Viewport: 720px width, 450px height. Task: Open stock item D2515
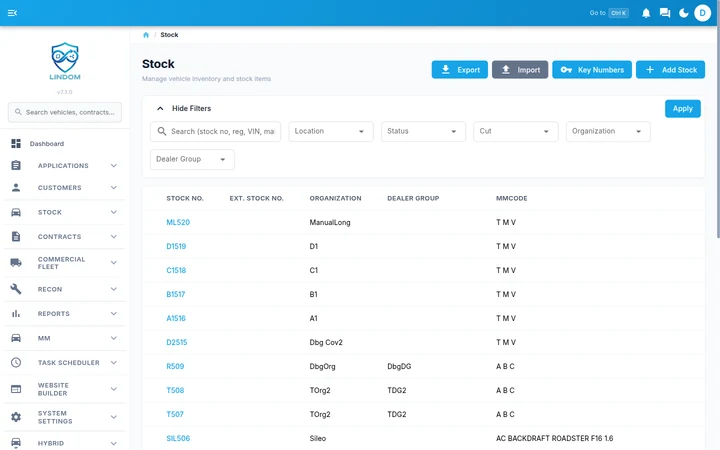[x=177, y=342]
